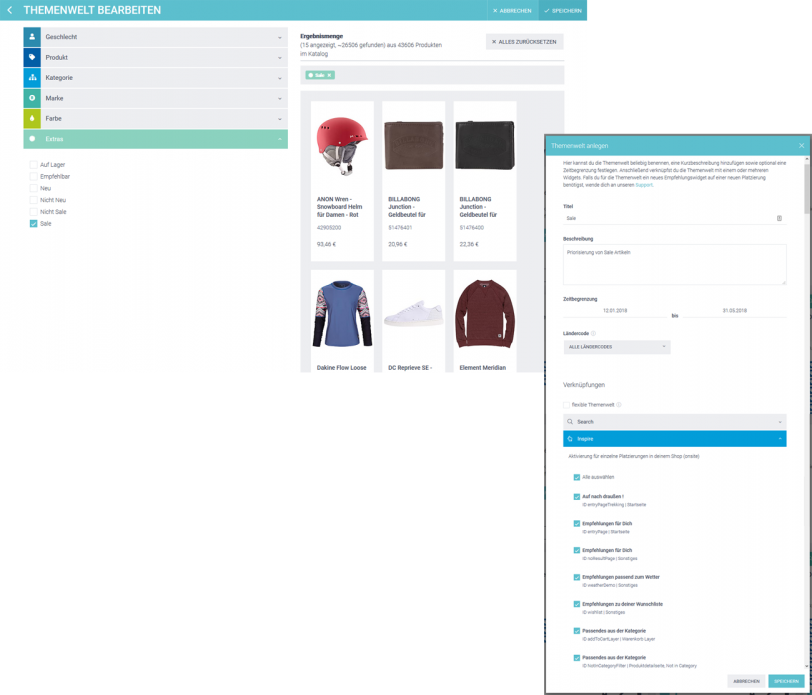This screenshot has height=695, width=812.
Task: Click the Inspire section icon
Action: (570, 439)
